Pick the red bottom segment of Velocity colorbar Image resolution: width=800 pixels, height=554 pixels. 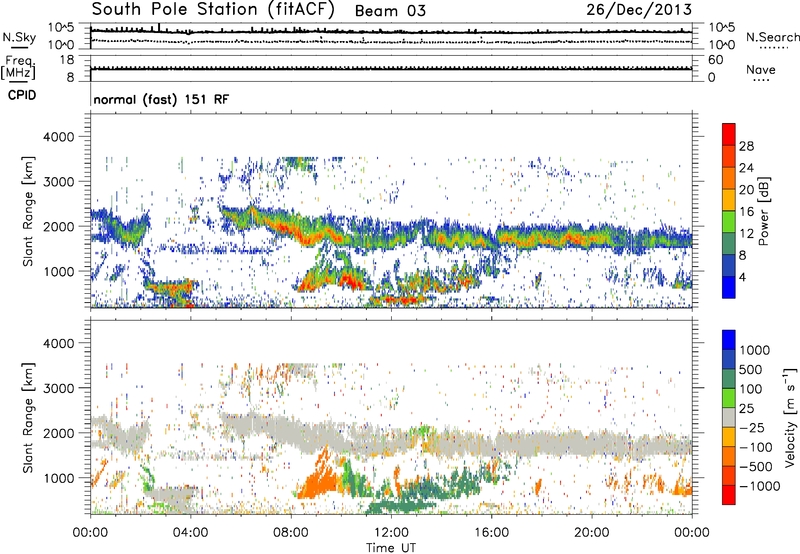729,495
